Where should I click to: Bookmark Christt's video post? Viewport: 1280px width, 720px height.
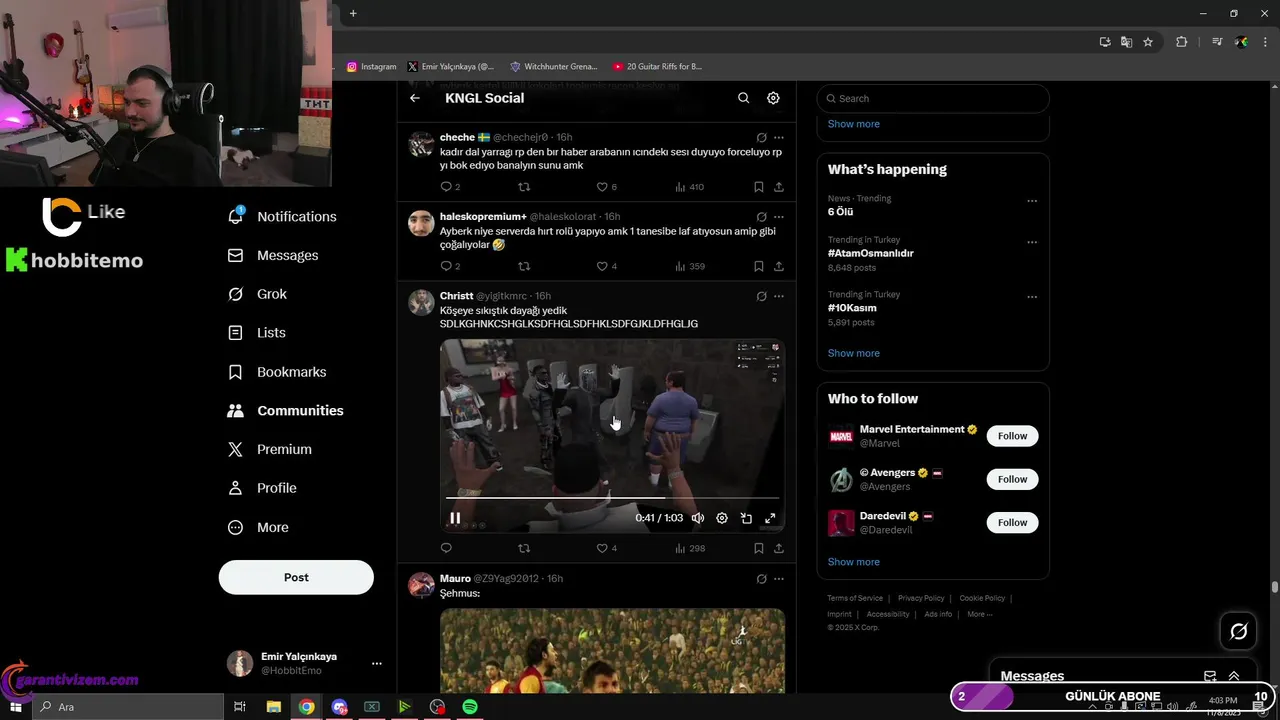click(759, 548)
